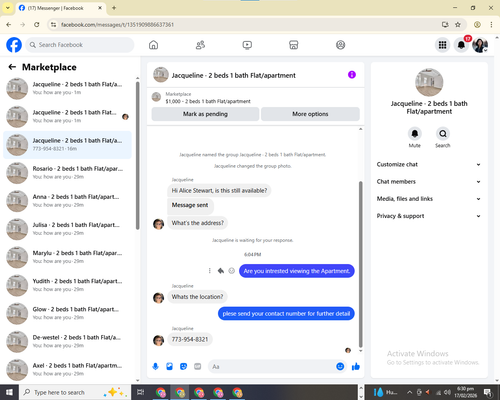Open more options dots beside sent message
The image size is (500, 400).
pos(209,271)
